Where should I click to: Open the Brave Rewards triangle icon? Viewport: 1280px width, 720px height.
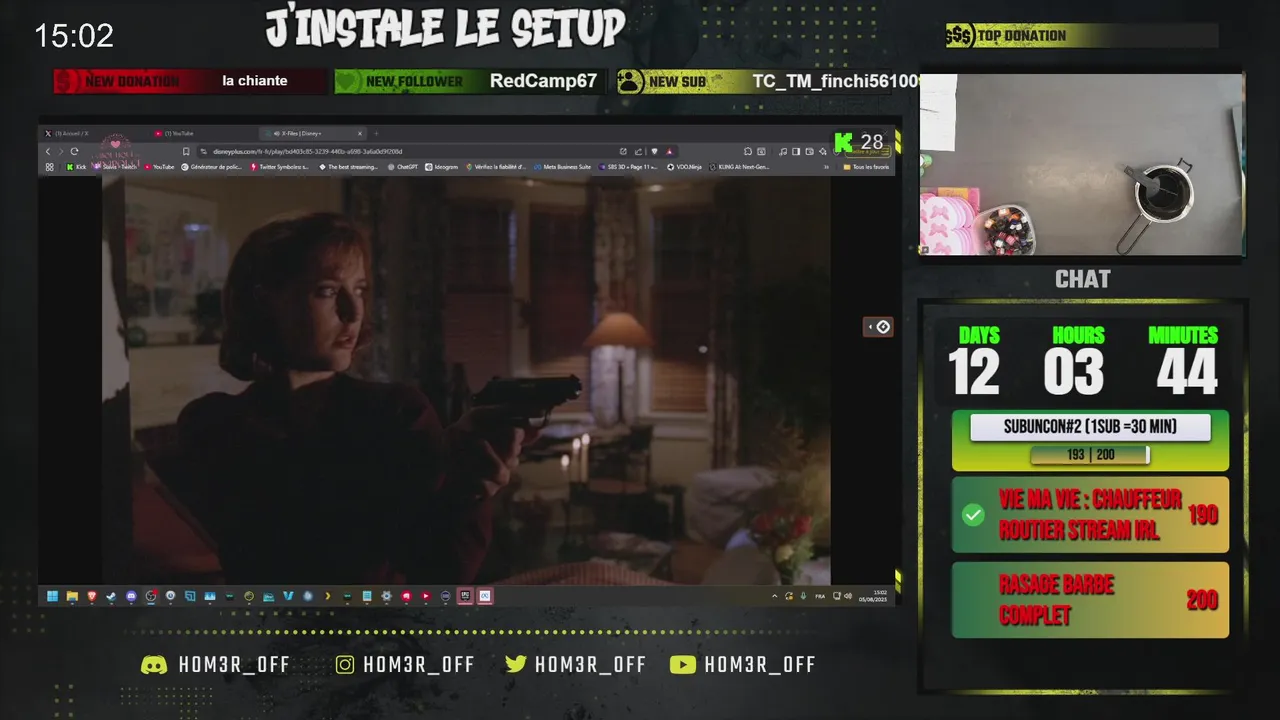[x=669, y=151]
